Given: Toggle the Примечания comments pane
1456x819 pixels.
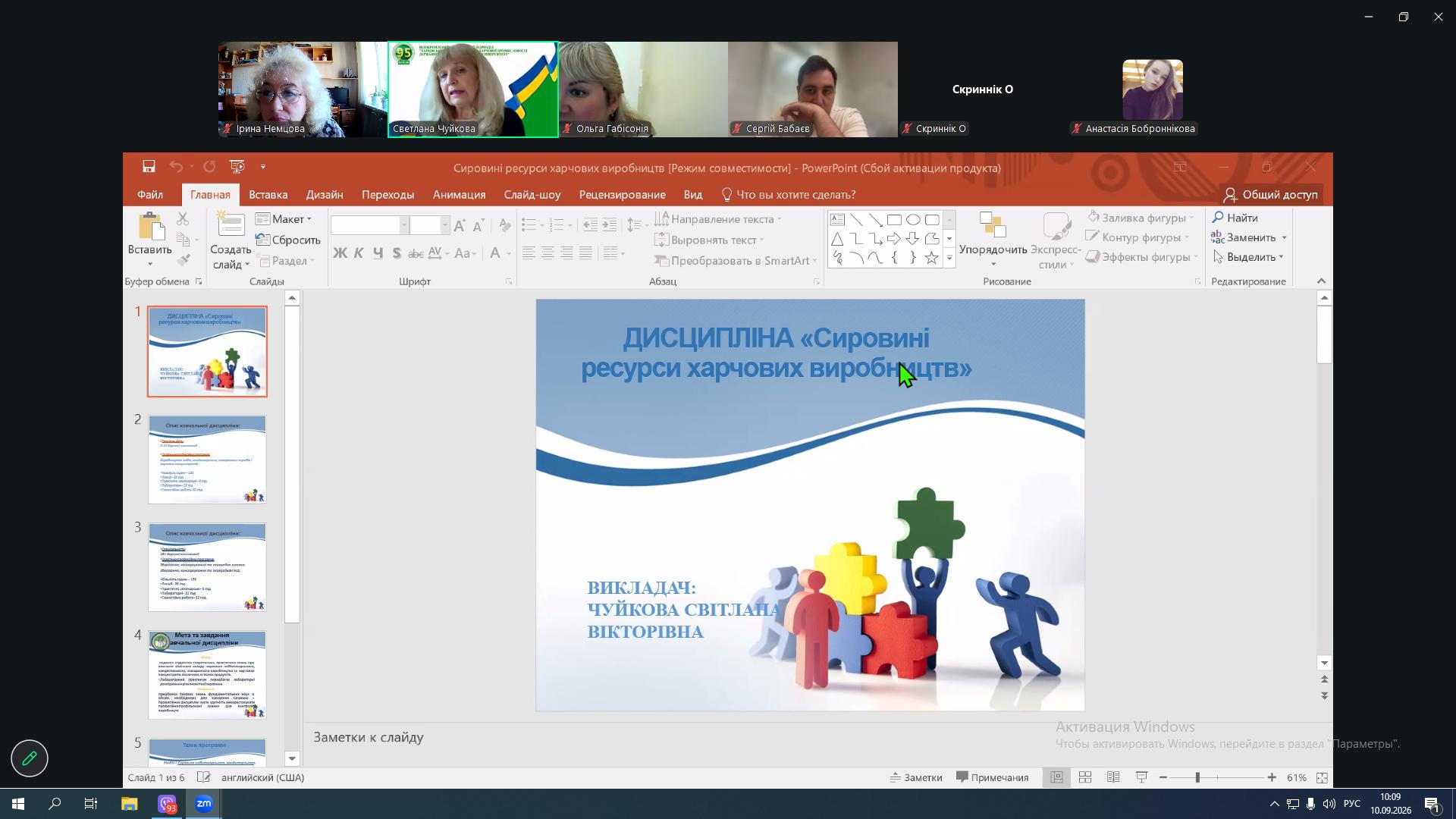Looking at the screenshot, I should [992, 777].
